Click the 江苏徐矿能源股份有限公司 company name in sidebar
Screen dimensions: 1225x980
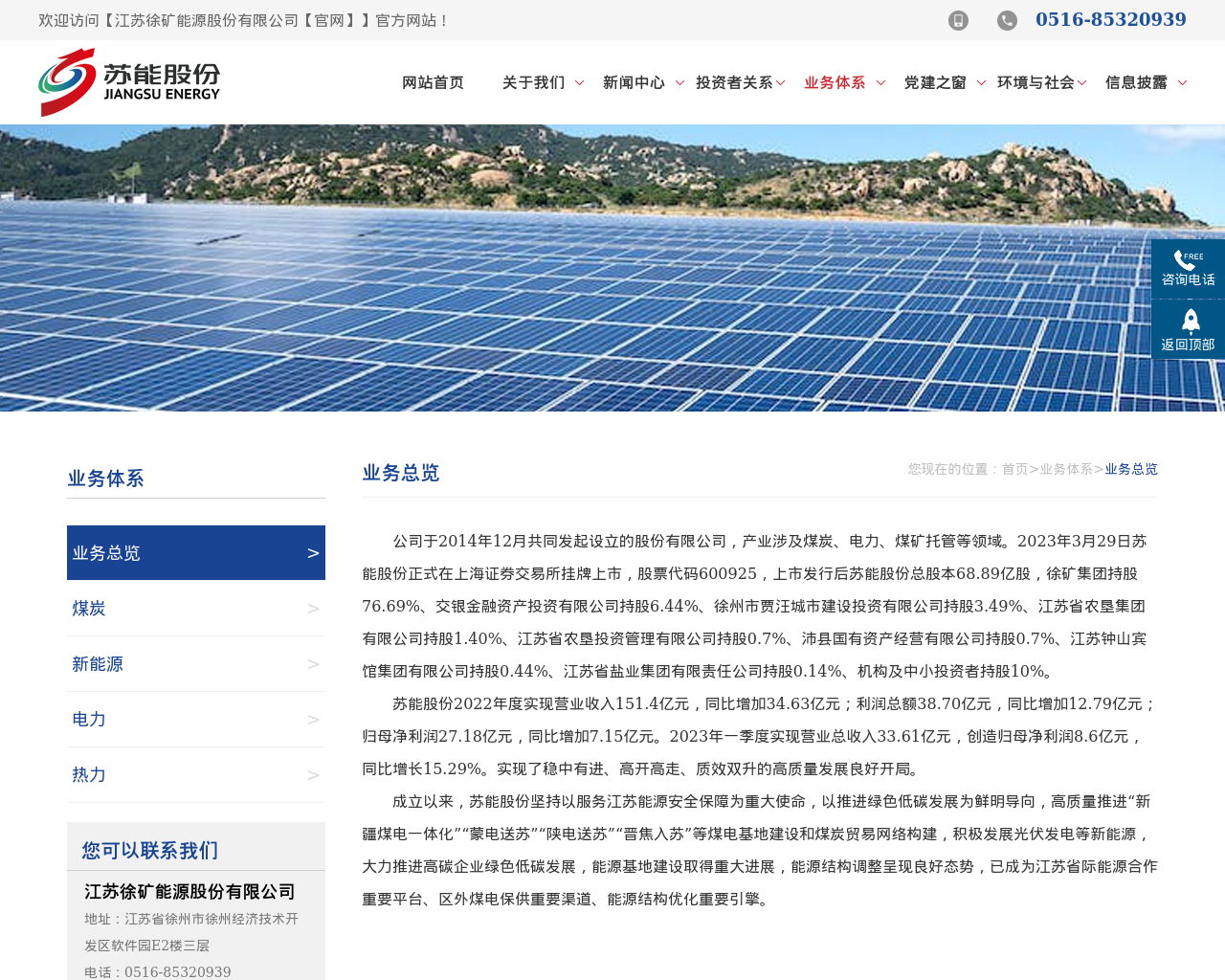[x=189, y=891]
